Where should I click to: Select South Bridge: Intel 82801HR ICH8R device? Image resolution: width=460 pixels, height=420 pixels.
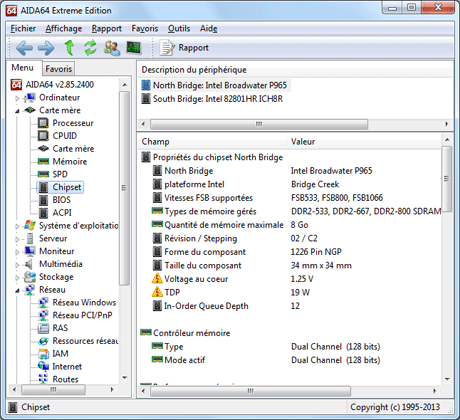pos(213,99)
